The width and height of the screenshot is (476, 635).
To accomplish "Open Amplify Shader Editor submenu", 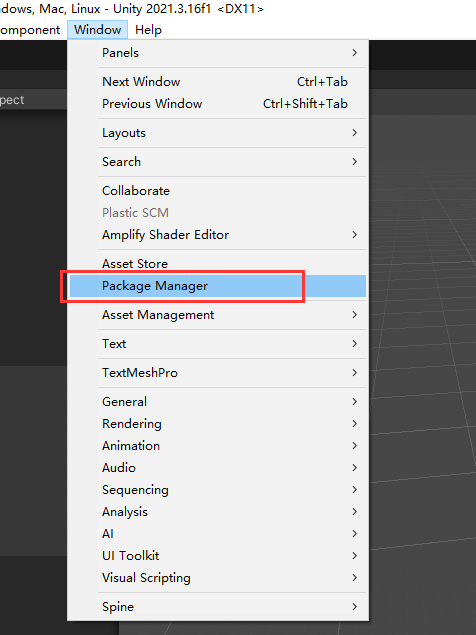I will [x=218, y=235].
